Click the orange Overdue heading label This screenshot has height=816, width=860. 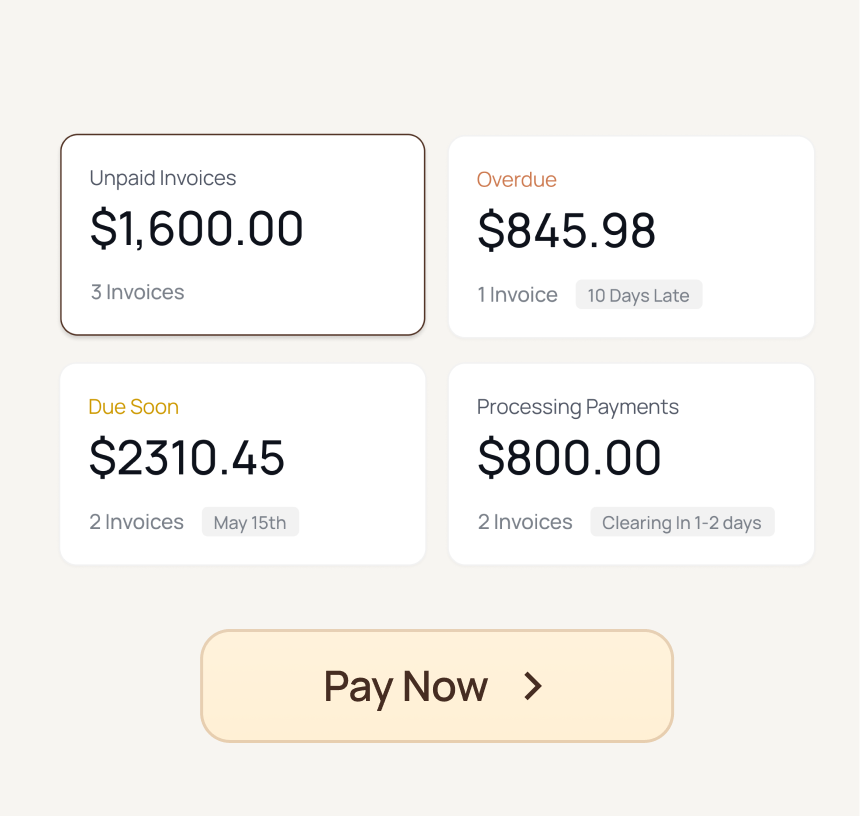(x=516, y=180)
